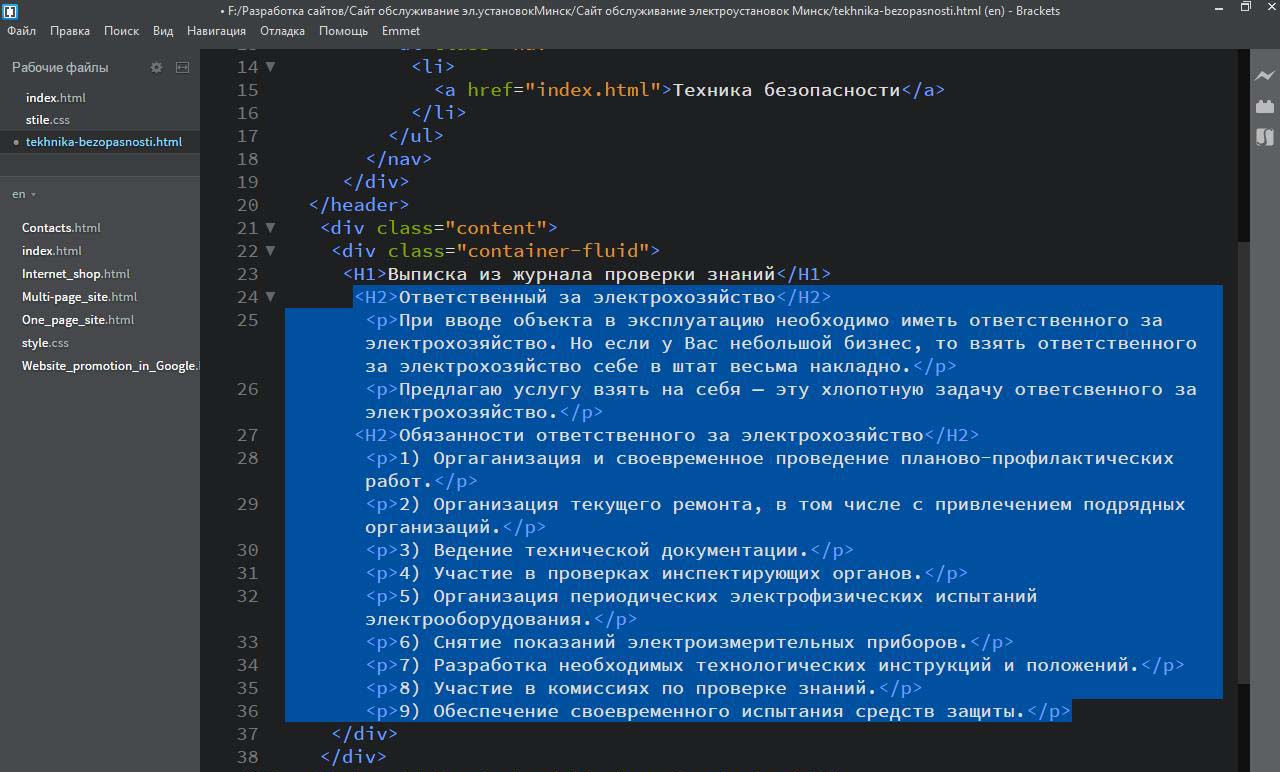Image resolution: width=1280 pixels, height=772 pixels.
Task: Start Live Preview with the lightning bolt icon
Action: click(1265, 75)
